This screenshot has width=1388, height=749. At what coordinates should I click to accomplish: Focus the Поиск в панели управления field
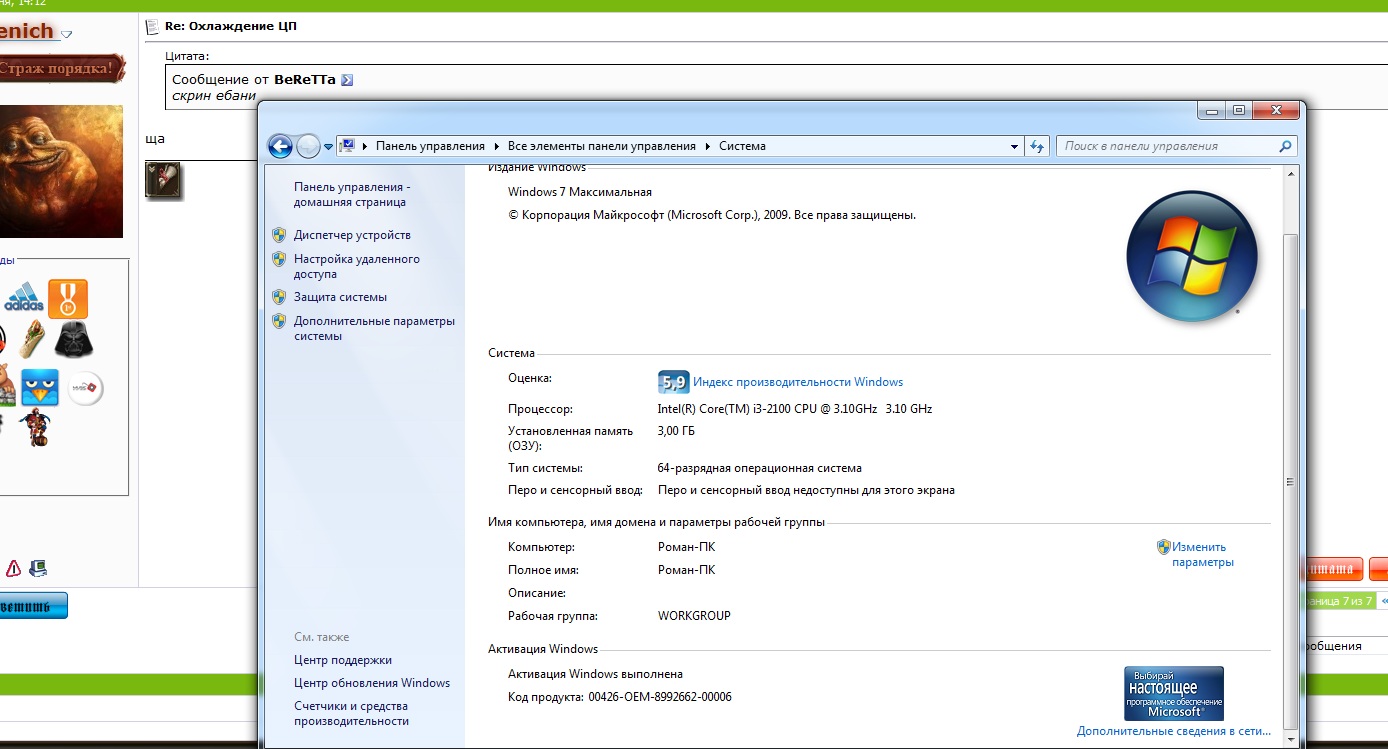[x=1165, y=146]
